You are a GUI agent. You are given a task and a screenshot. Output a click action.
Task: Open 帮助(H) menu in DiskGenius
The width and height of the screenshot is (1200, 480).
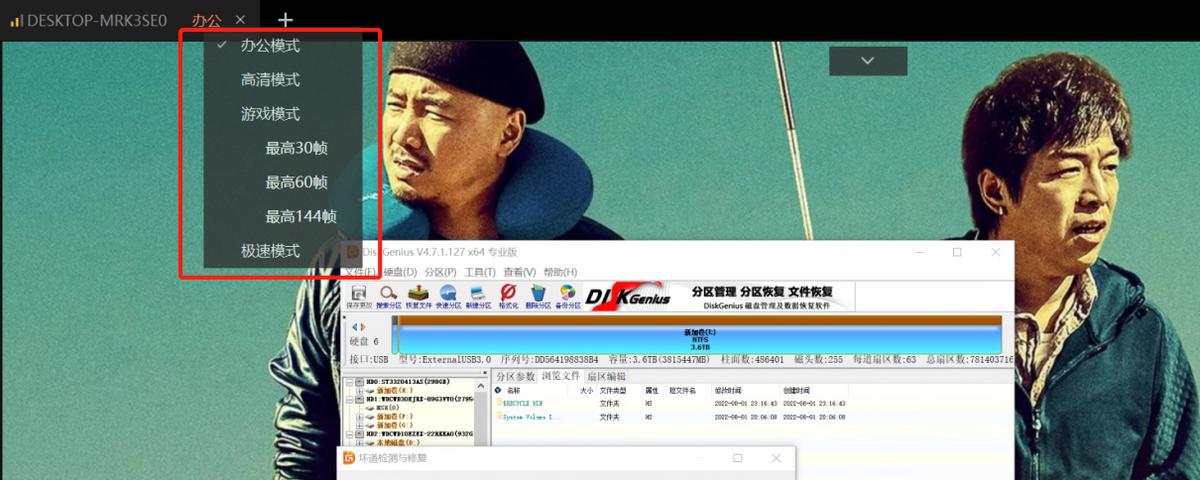click(560, 272)
